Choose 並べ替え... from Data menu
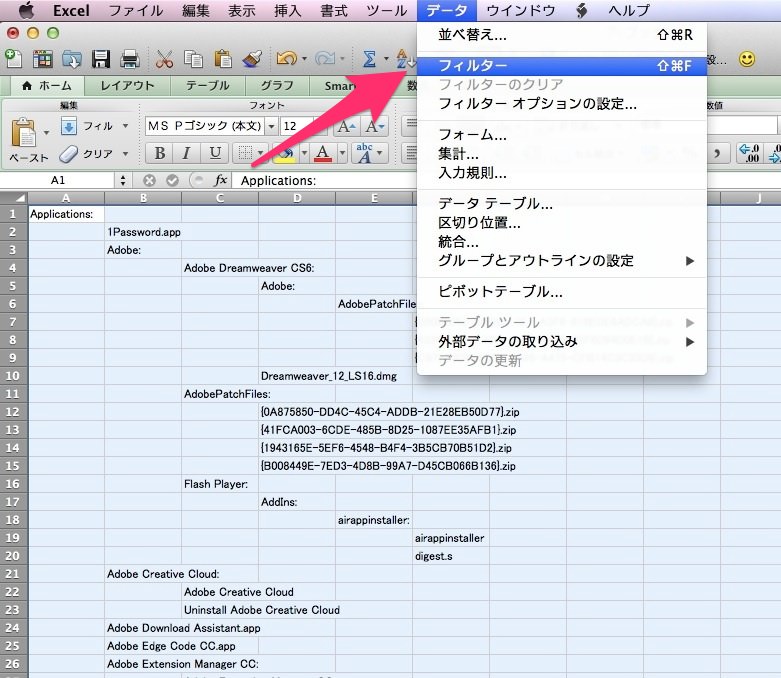Image resolution: width=781 pixels, height=678 pixels. [561, 35]
